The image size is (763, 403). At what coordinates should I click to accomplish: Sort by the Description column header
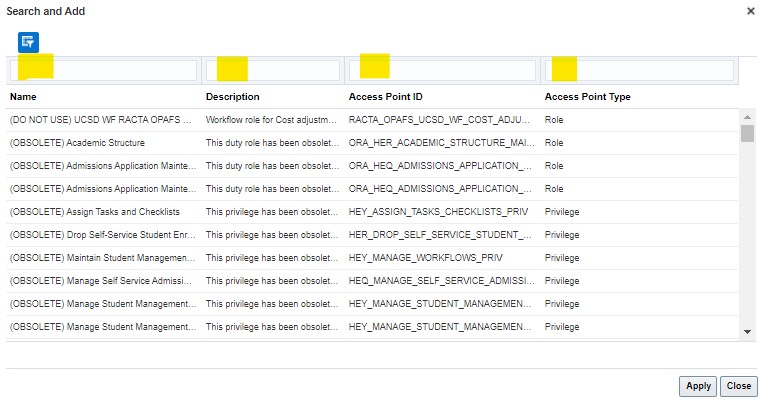click(x=232, y=97)
